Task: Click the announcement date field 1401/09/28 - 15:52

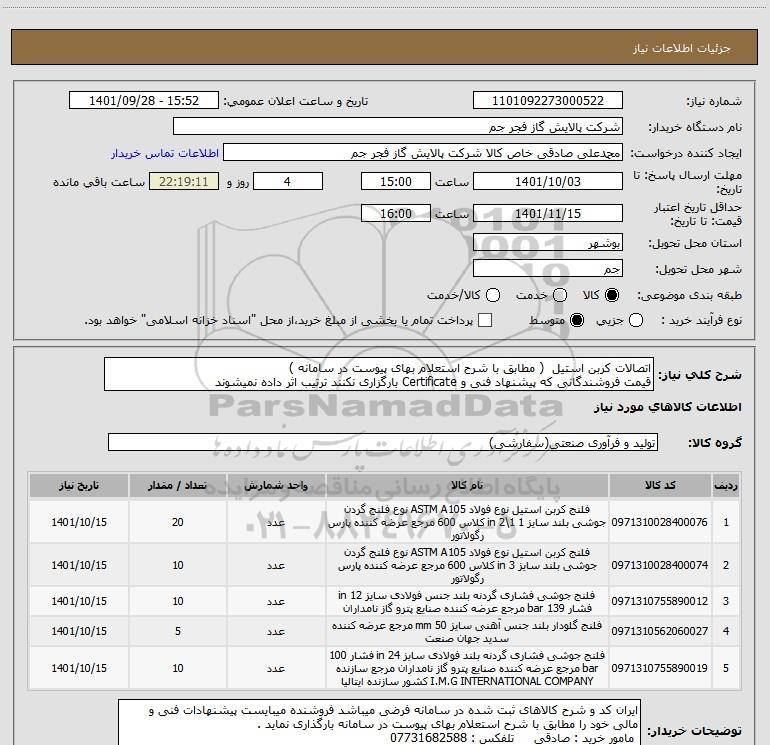Action: 144,101
